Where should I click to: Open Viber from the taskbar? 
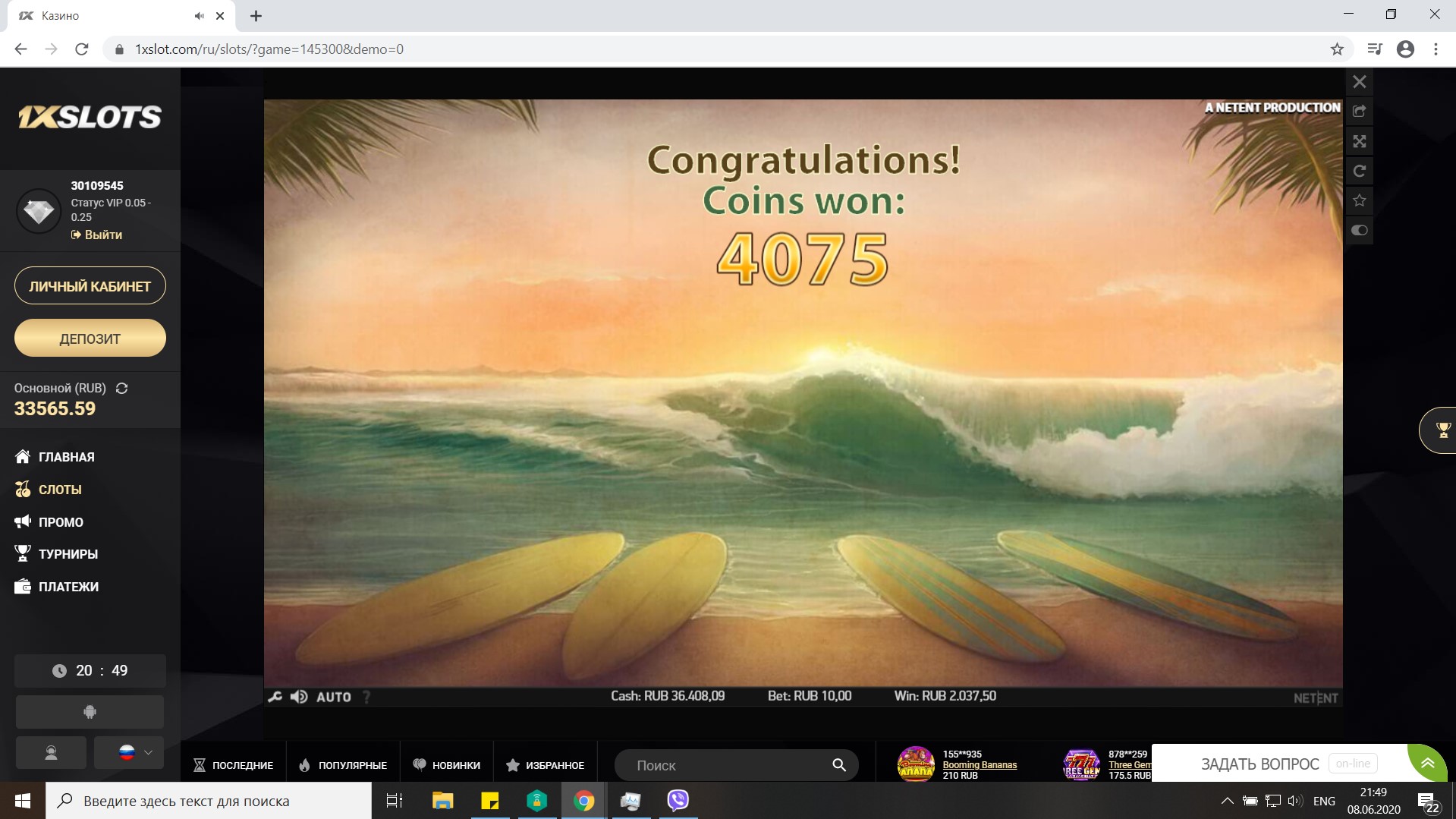click(678, 801)
